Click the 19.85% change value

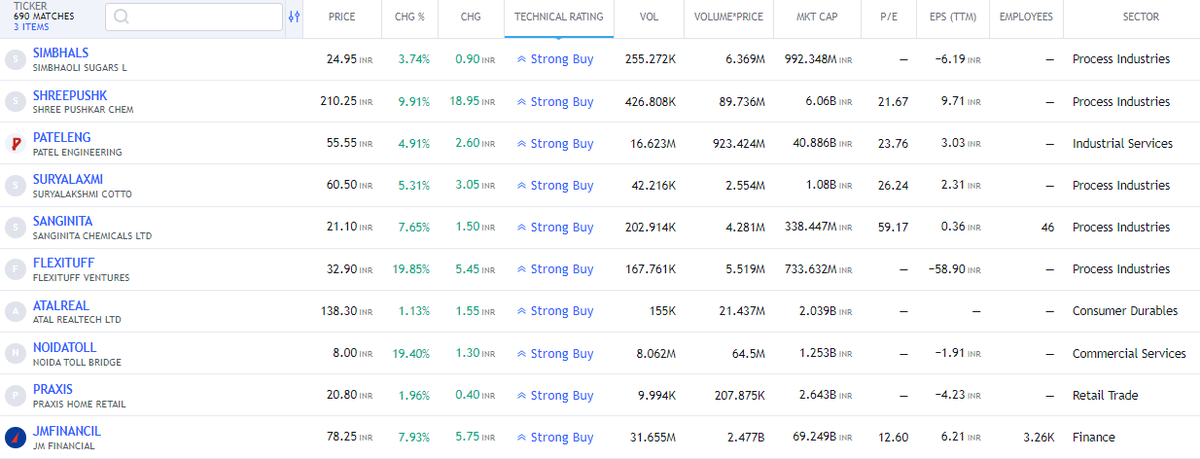[411, 269]
